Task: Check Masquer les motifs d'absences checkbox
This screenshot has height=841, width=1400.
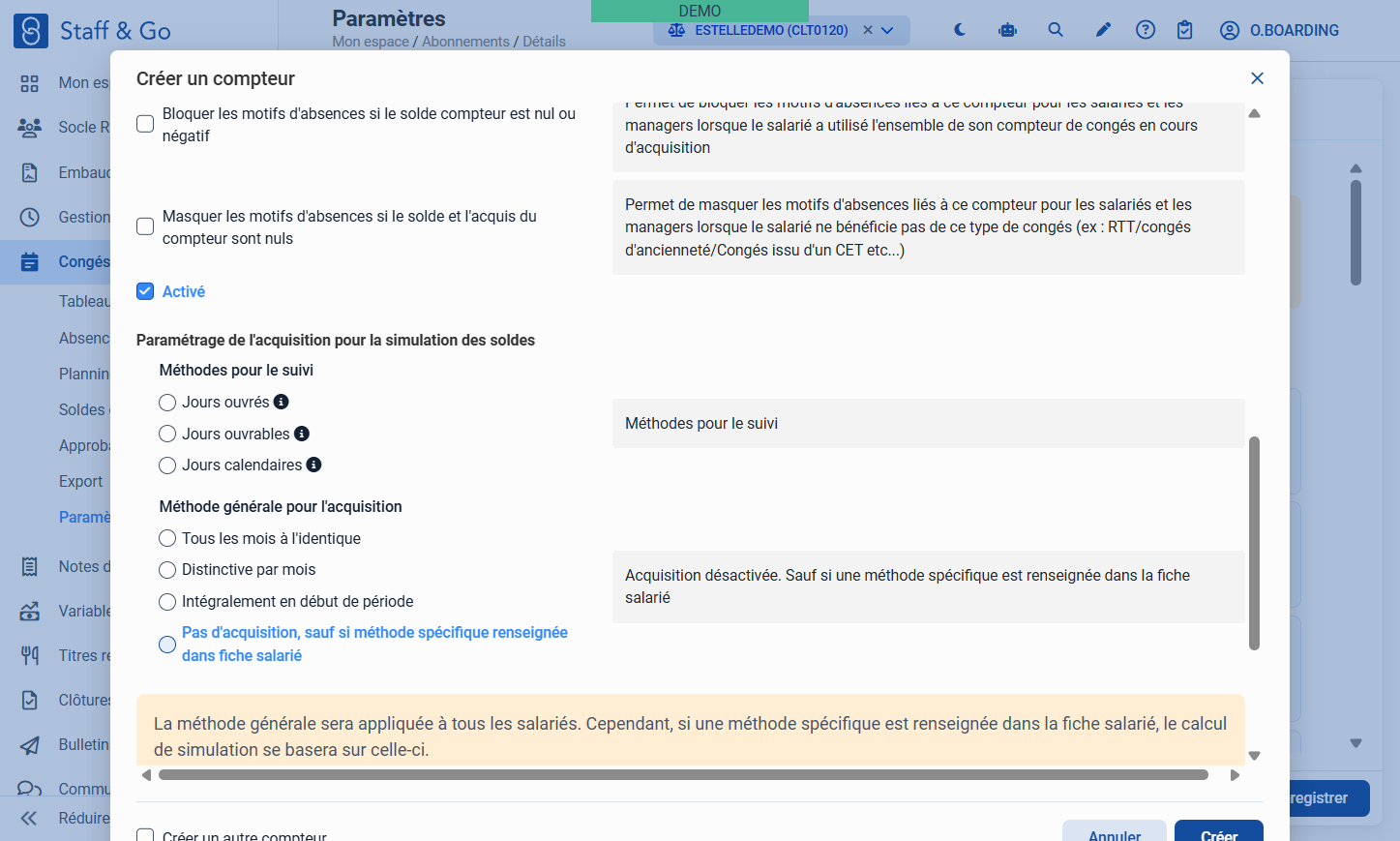Action: pyautogui.click(x=145, y=226)
